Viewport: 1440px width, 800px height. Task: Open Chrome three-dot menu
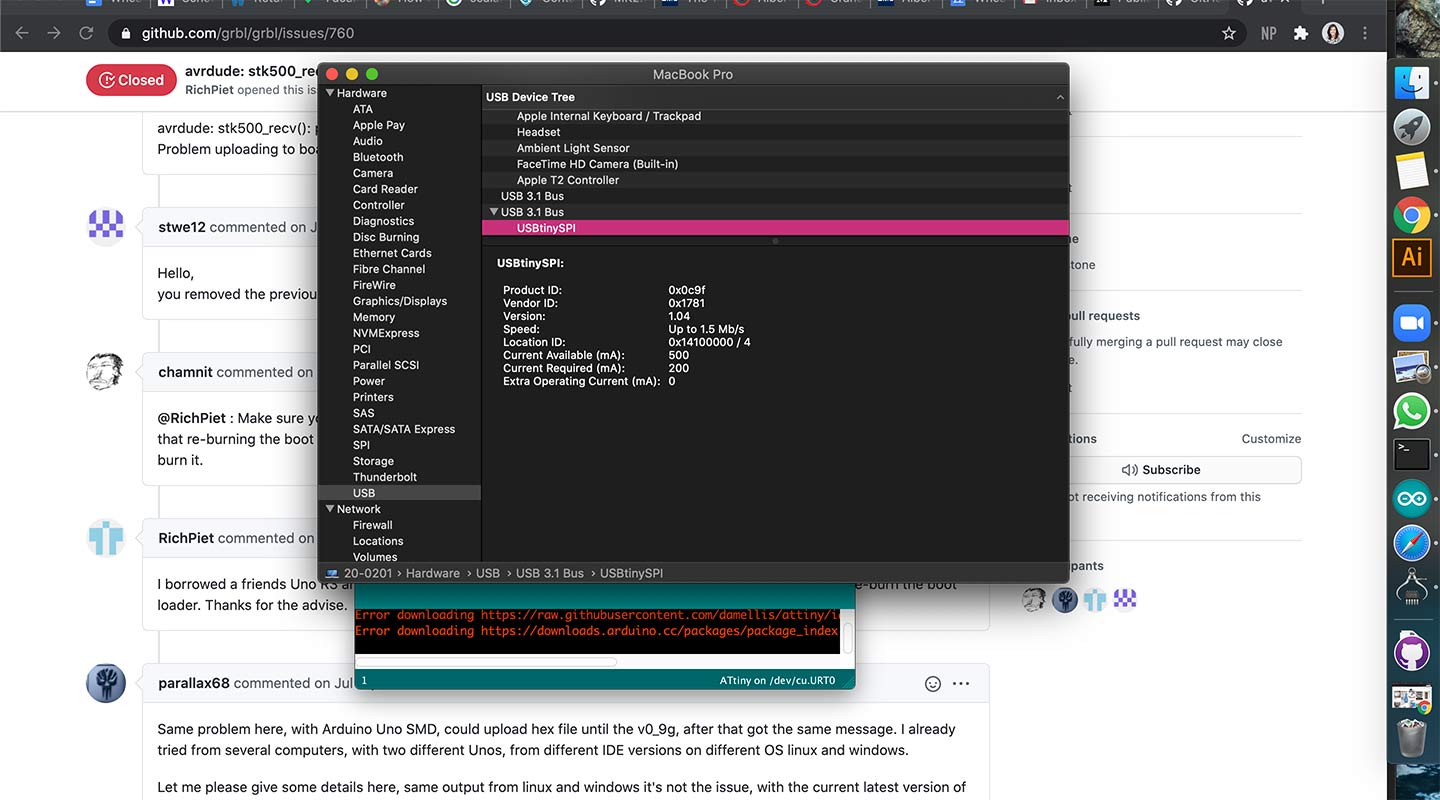point(1365,33)
